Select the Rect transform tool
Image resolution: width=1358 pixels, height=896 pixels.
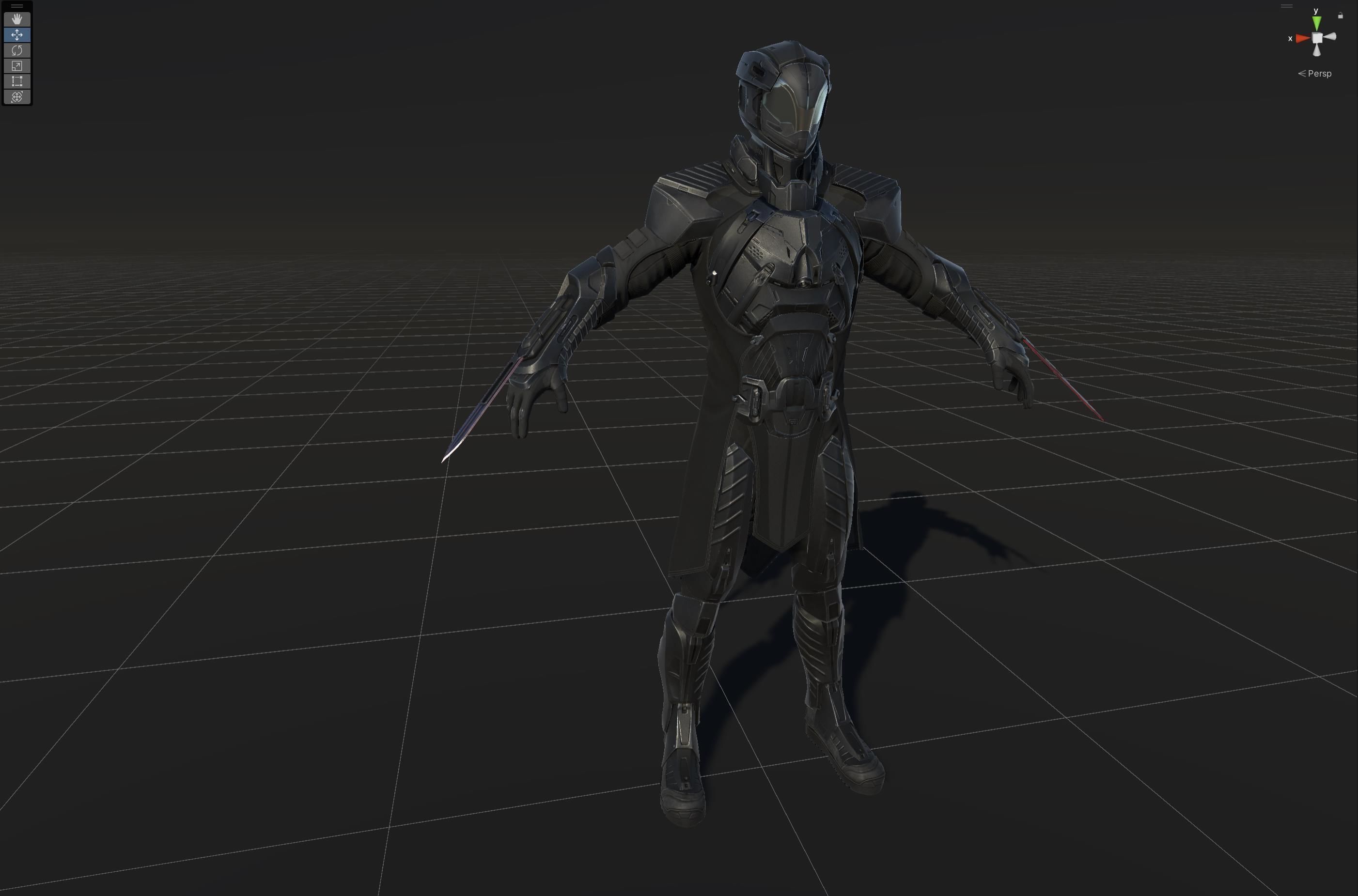tap(16, 81)
